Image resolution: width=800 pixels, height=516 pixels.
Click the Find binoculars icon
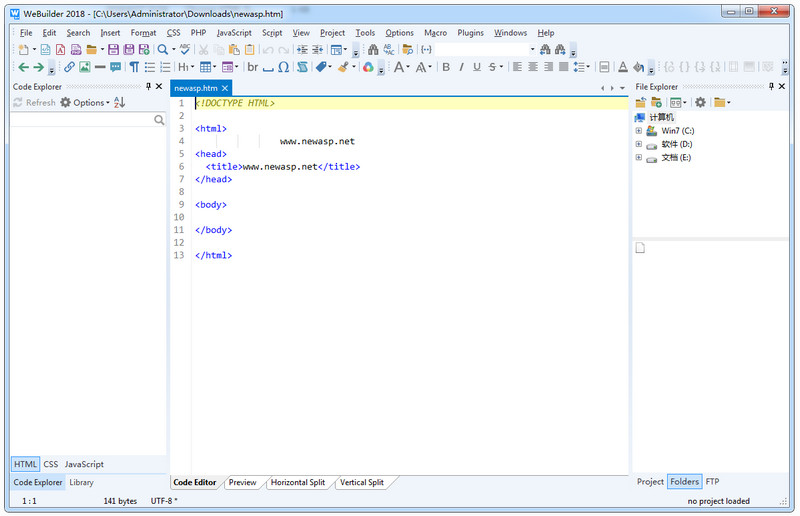click(373, 50)
